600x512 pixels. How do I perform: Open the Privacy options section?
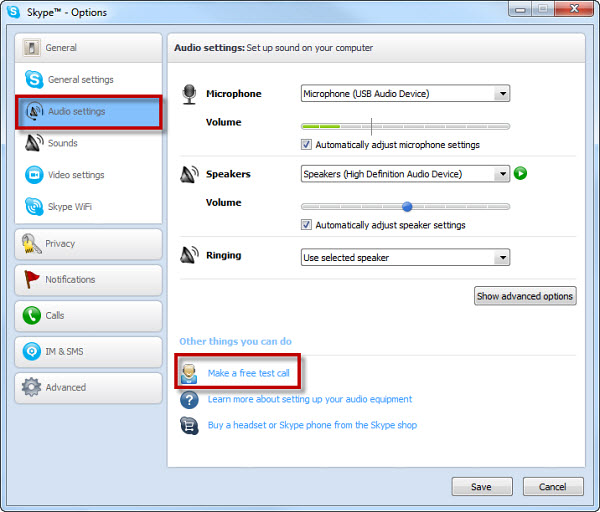88,244
